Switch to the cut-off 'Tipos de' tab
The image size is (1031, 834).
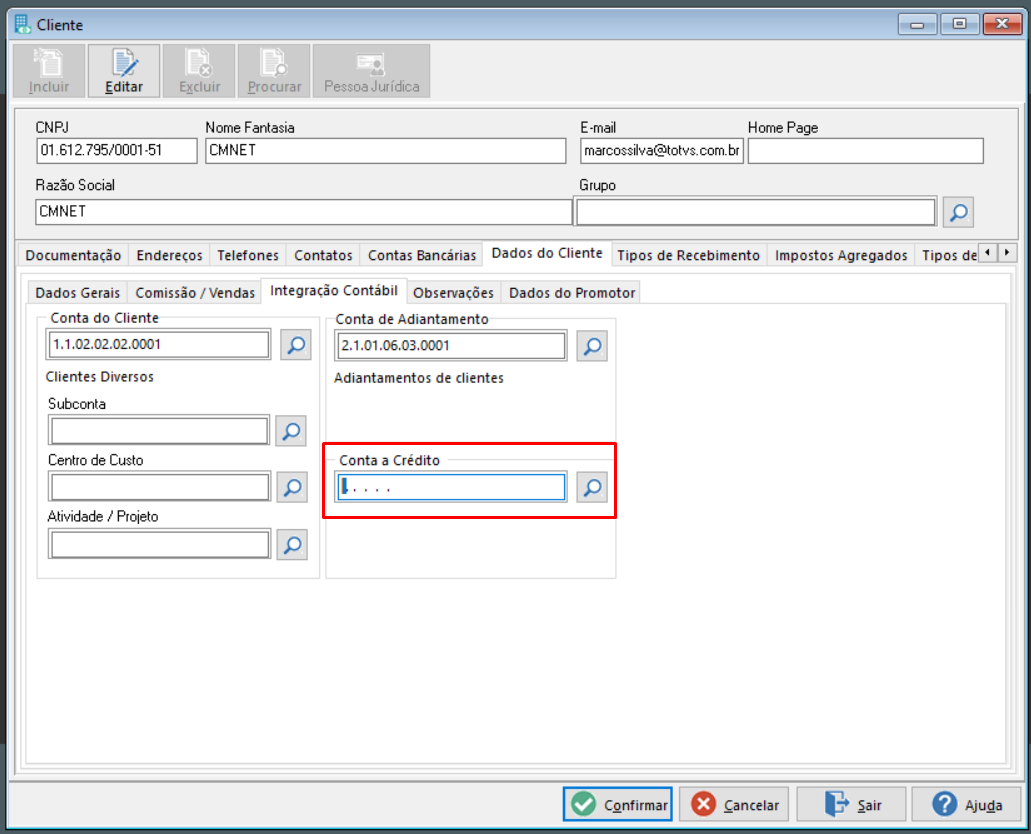click(949, 255)
